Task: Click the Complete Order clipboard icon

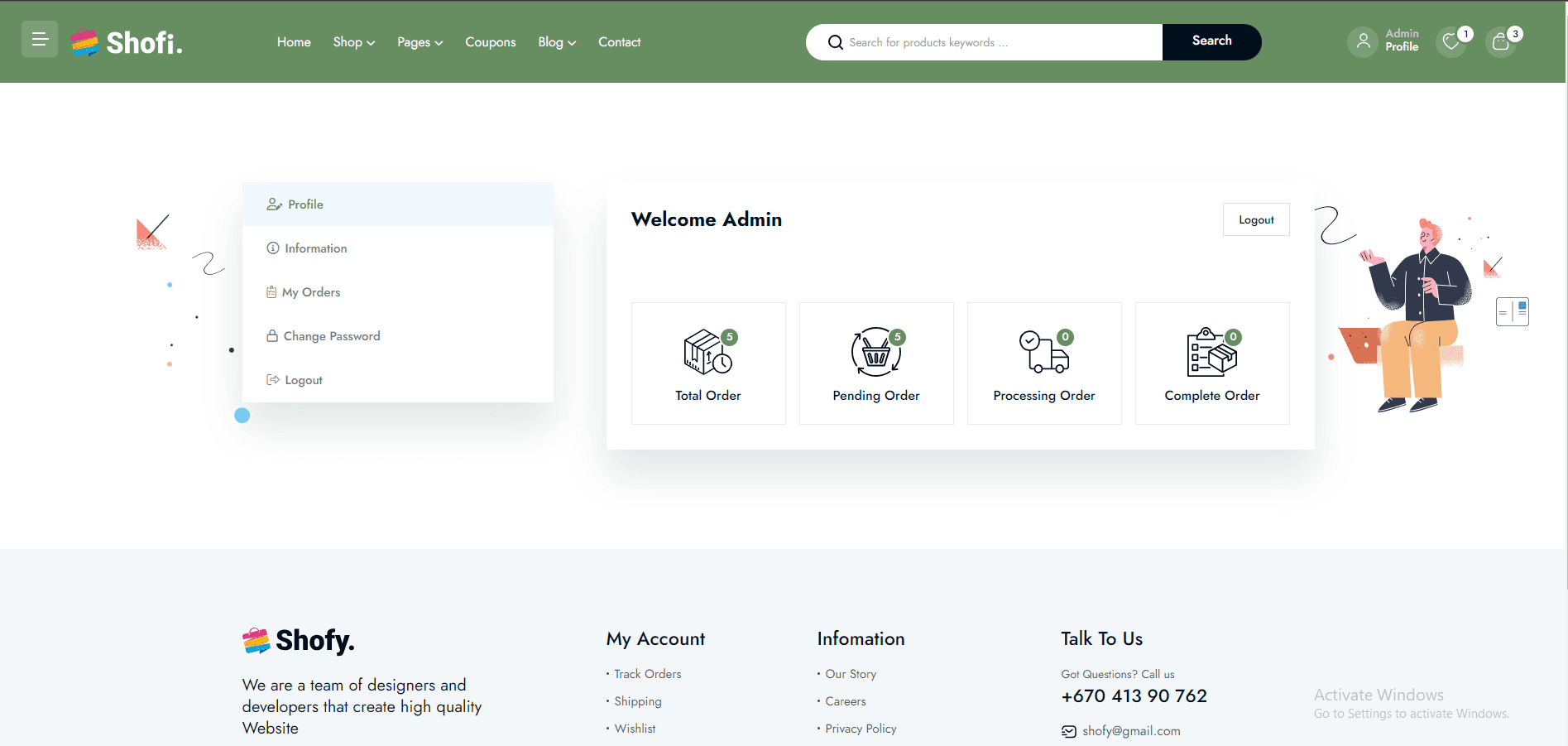Action: click(1211, 352)
